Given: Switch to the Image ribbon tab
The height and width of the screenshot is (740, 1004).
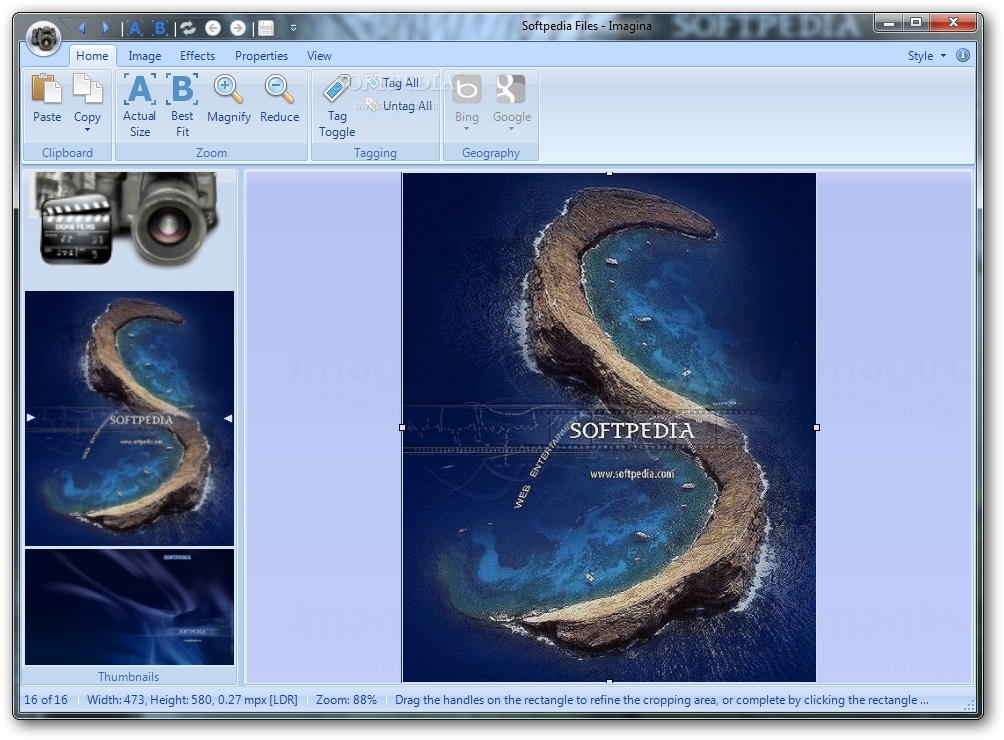Looking at the screenshot, I should point(145,56).
